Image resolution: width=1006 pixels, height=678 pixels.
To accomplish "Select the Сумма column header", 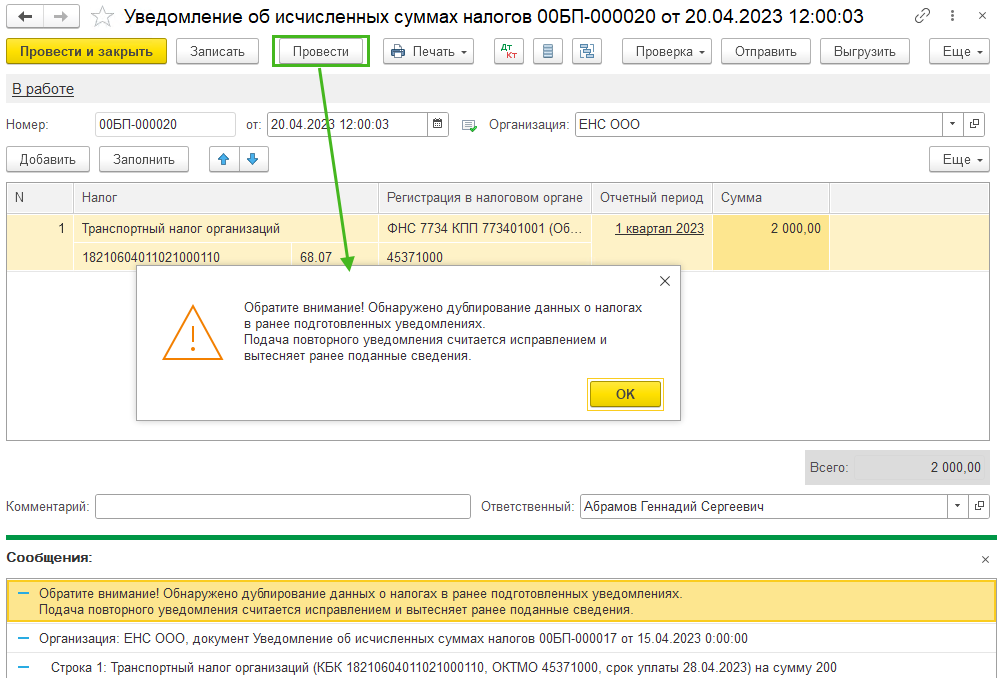I will [x=771, y=198].
